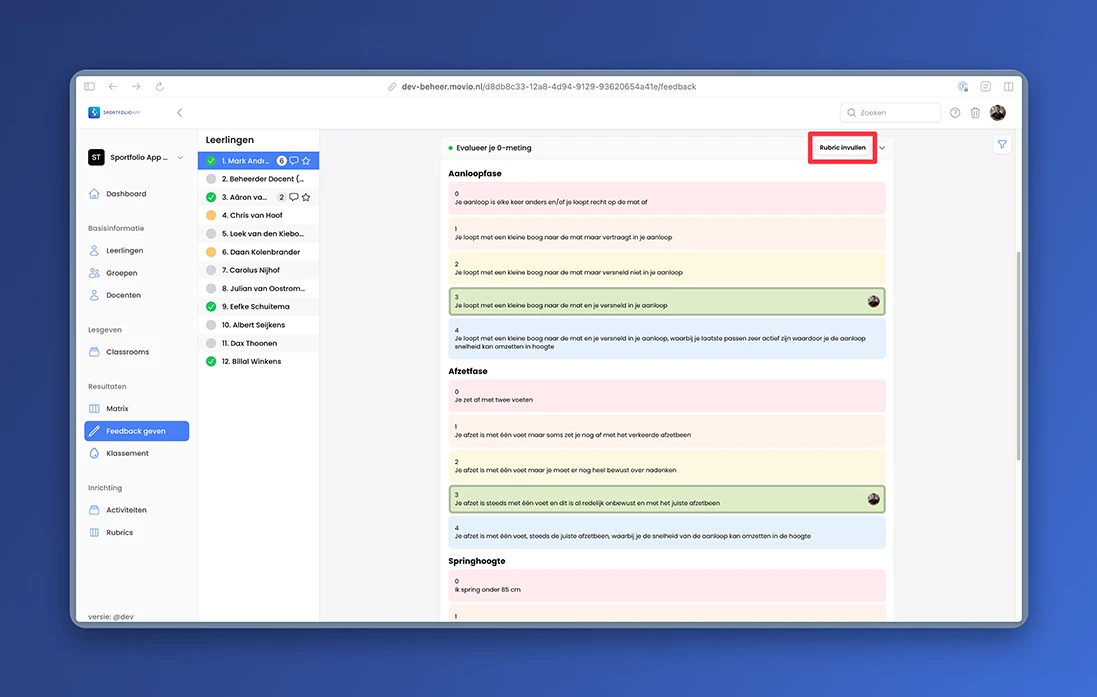Open comments for Aäron va... row

(294, 197)
